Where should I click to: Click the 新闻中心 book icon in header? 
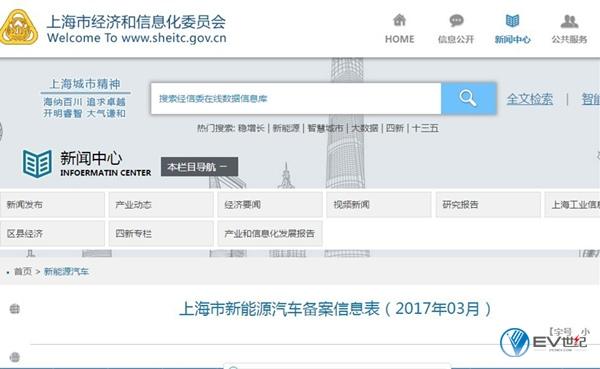coord(512,21)
